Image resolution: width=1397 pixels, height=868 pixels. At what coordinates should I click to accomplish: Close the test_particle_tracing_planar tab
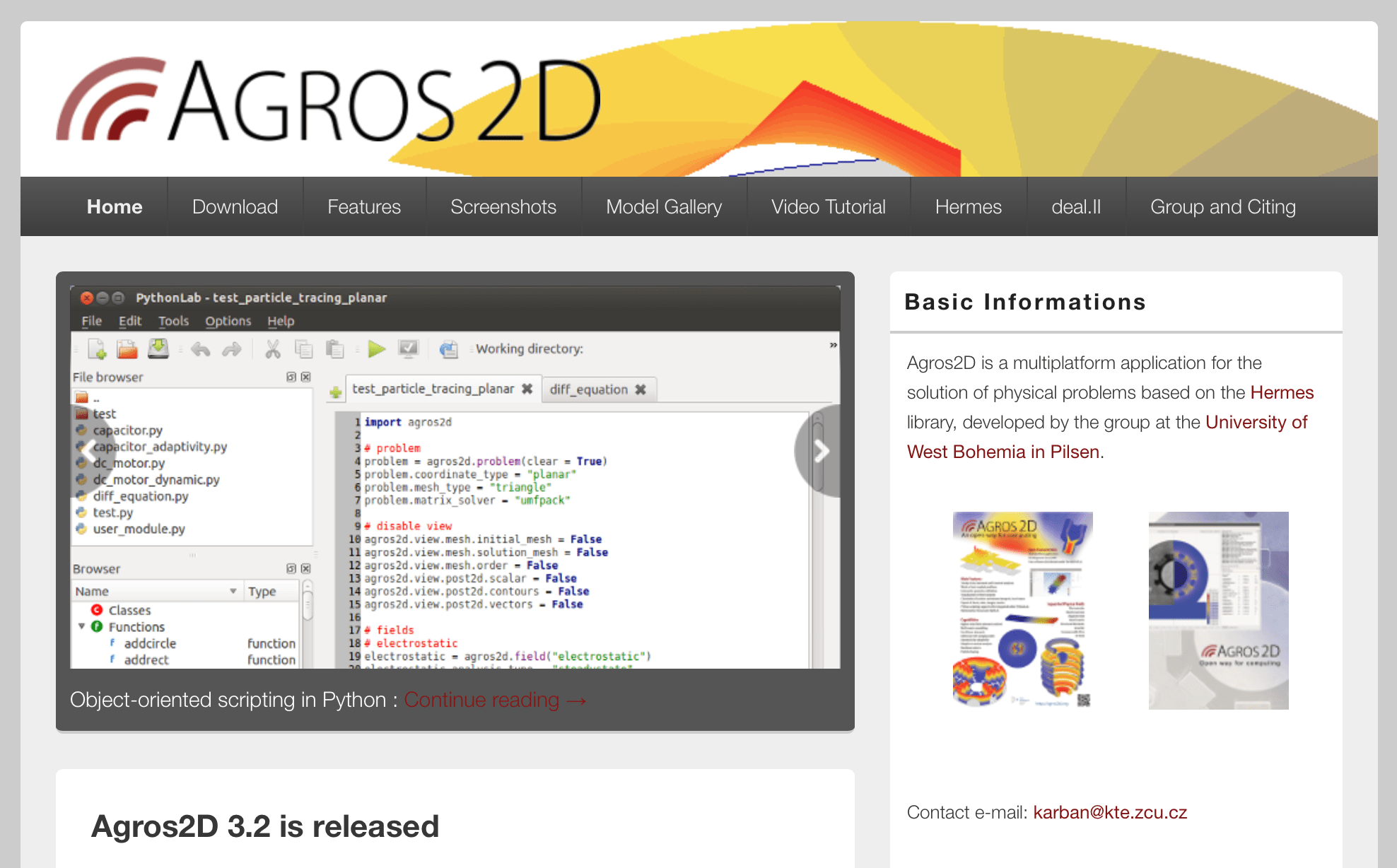click(527, 389)
